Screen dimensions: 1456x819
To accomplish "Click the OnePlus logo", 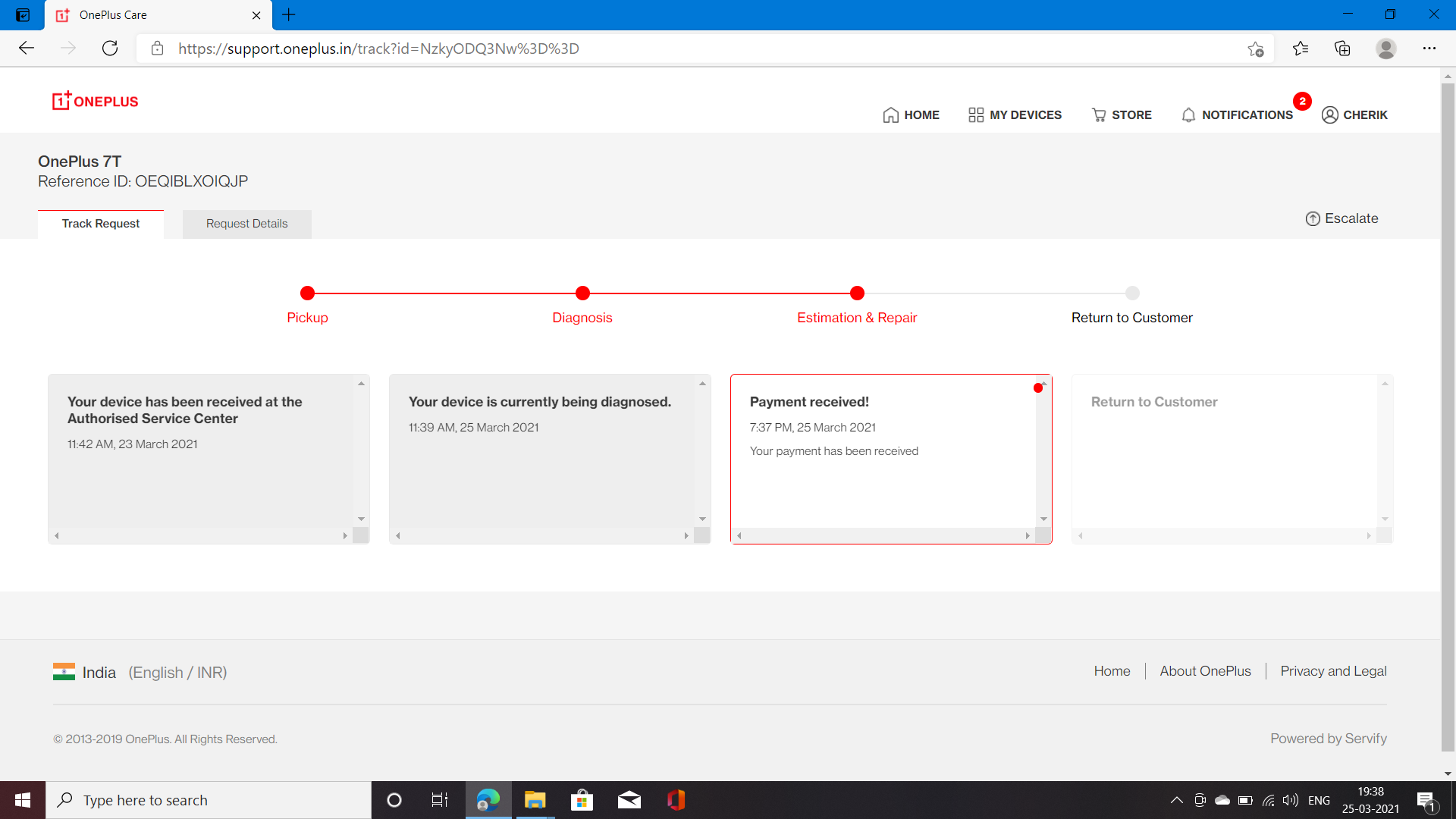I will pyautogui.click(x=95, y=101).
